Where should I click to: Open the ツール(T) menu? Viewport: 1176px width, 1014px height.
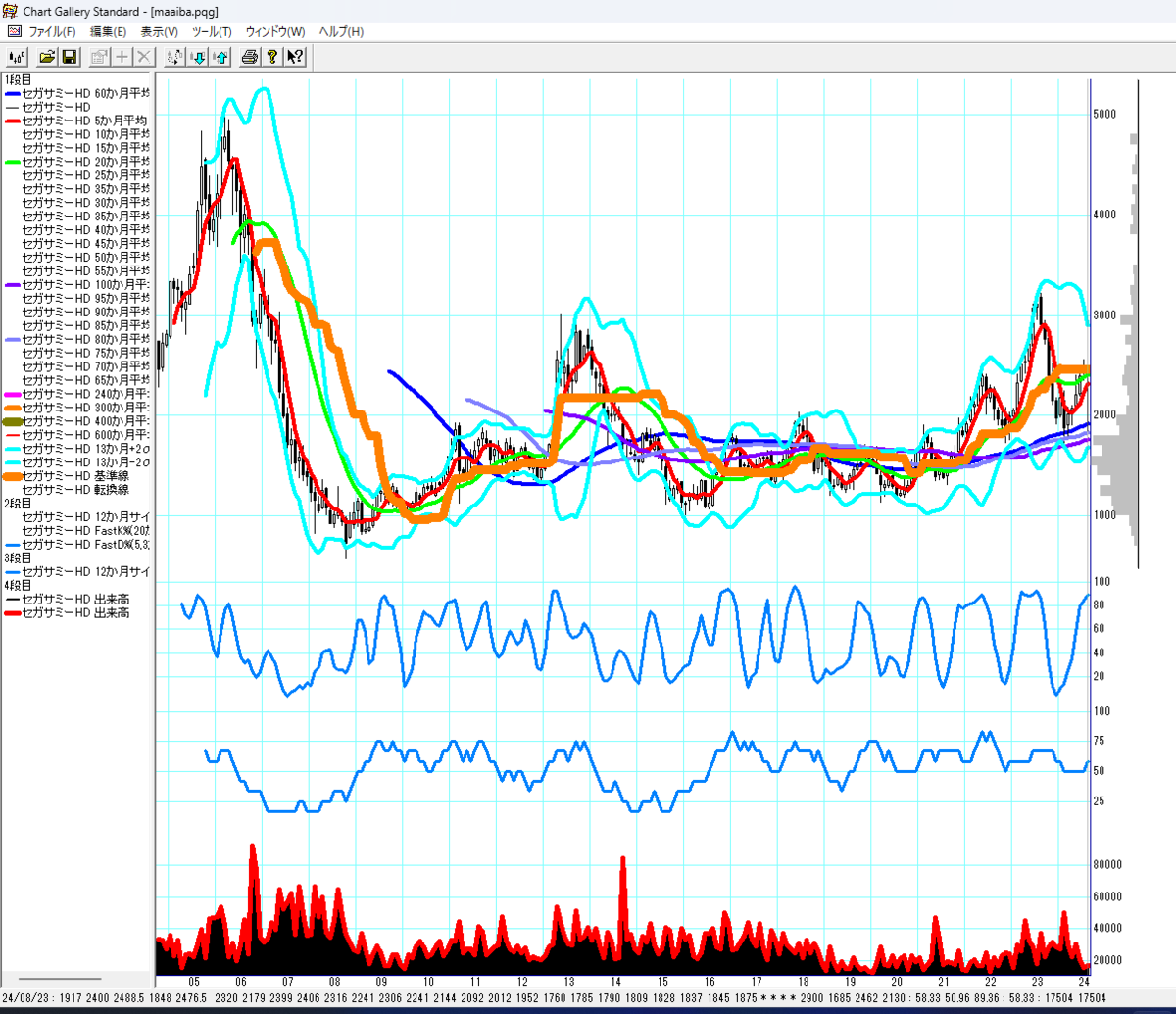coord(212,31)
